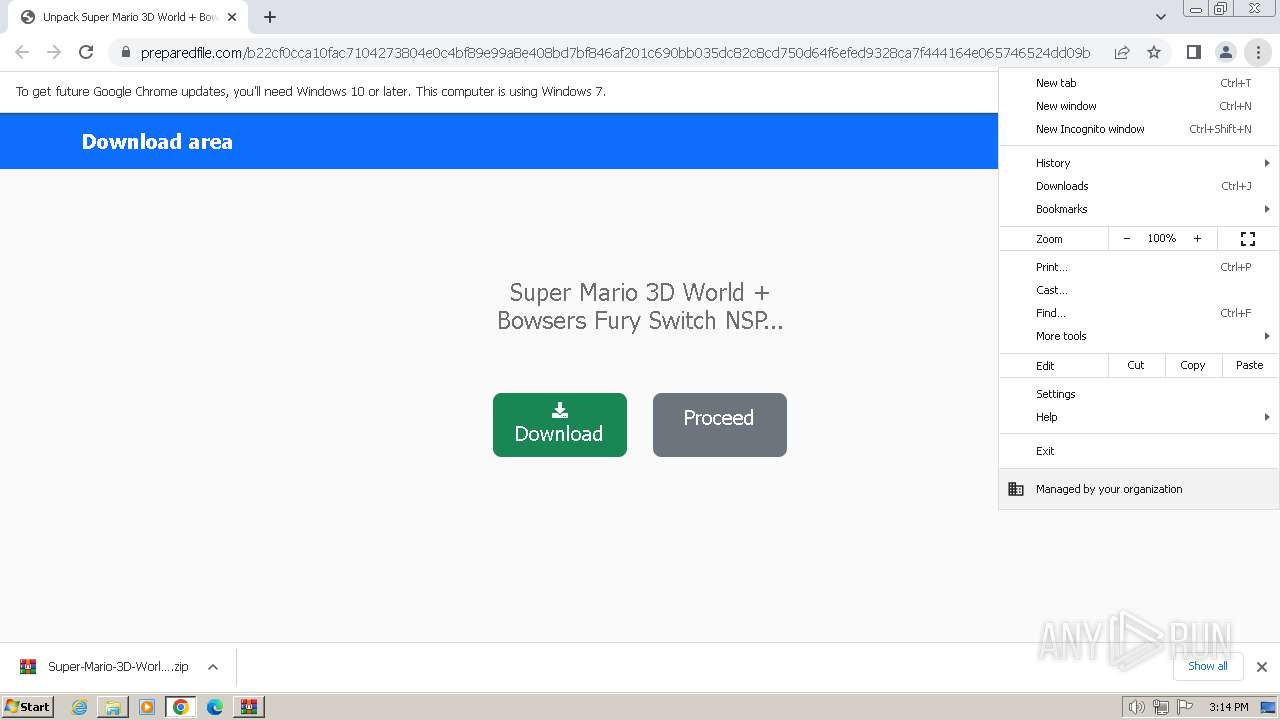
Task: Click the browser forward arrow
Action: coord(54,52)
